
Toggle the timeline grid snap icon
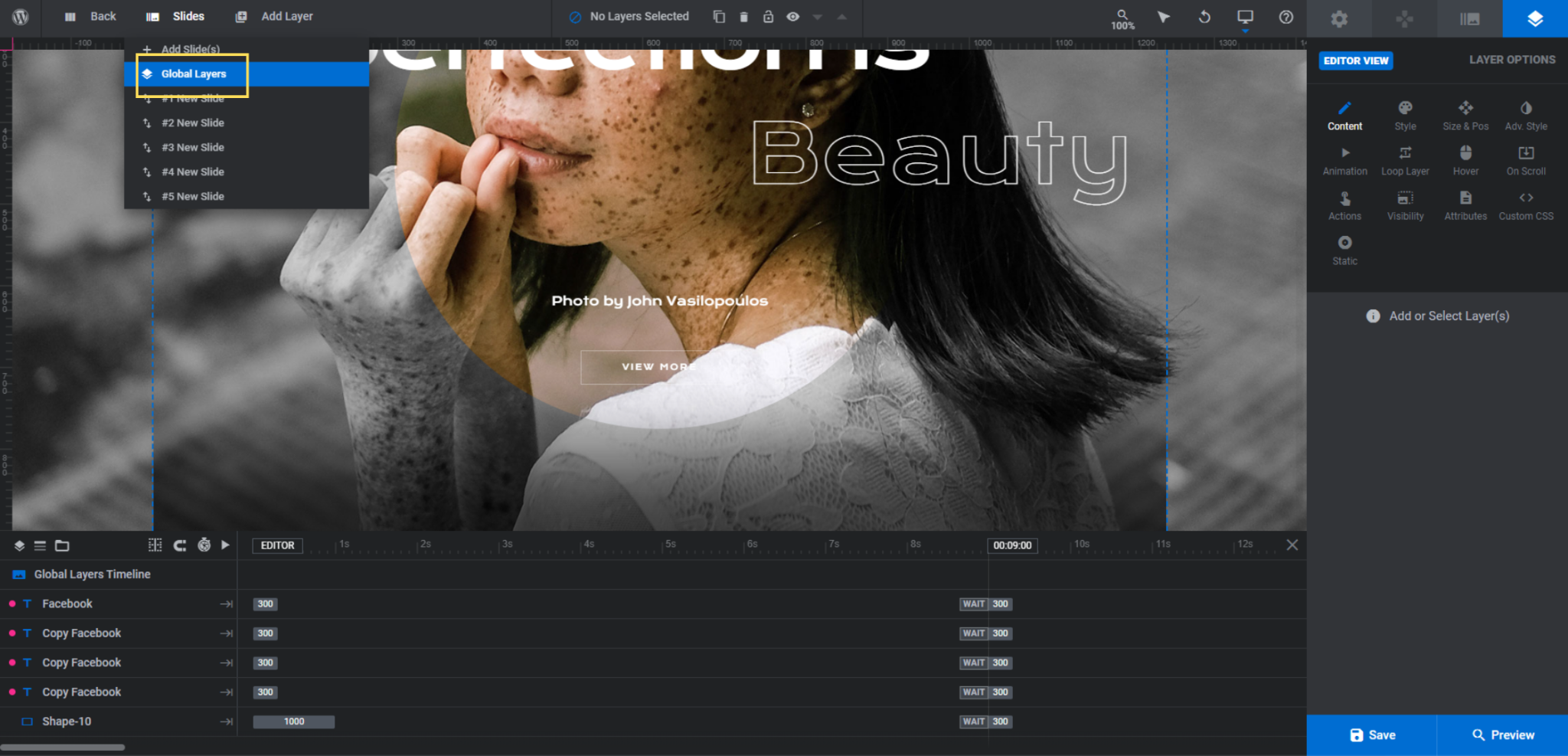[x=155, y=545]
